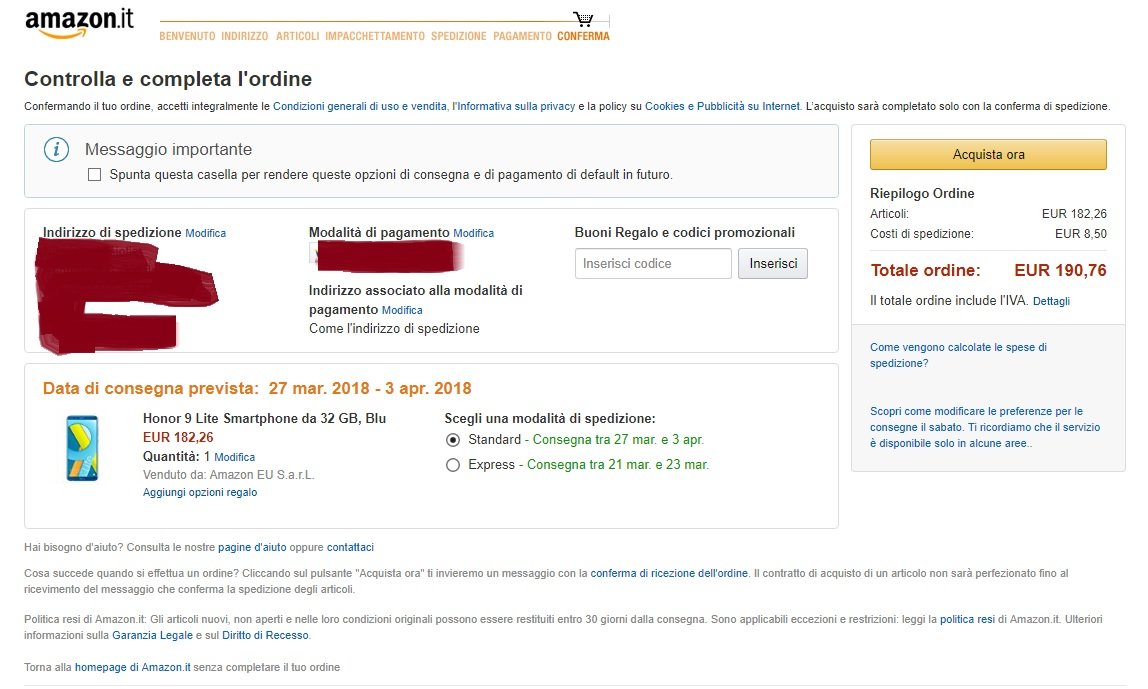Open IVA Dettagli link
The image size is (1148, 689).
pyautogui.click(x=1051, y=301)
